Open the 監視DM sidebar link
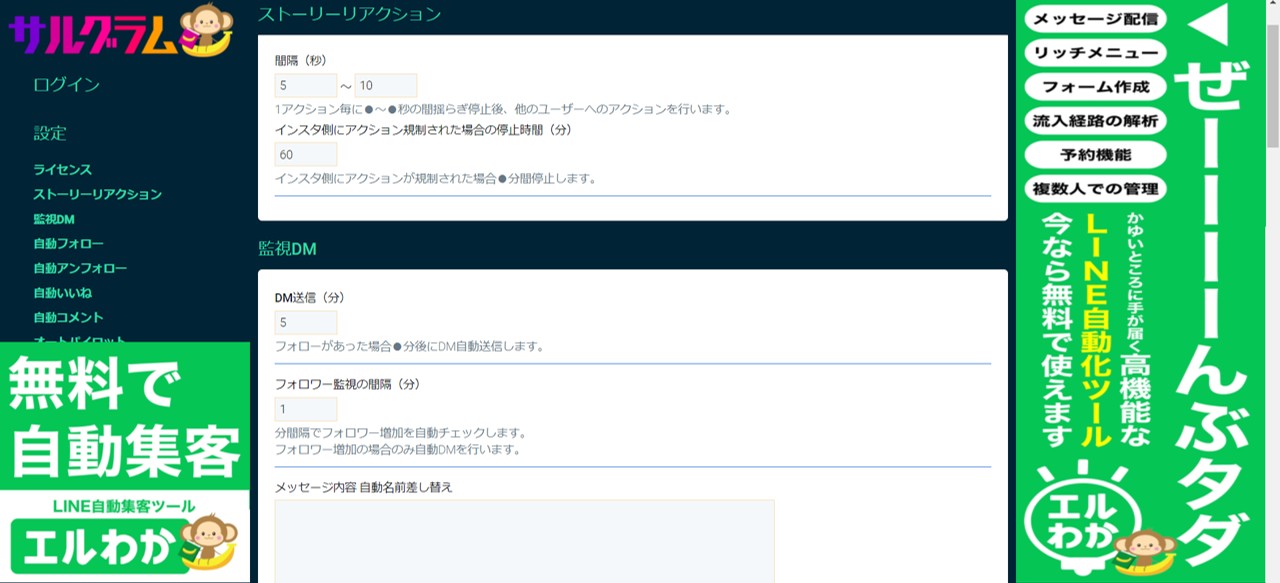The width and height of the screenshot is (1280, 583). tap(54, 219)
